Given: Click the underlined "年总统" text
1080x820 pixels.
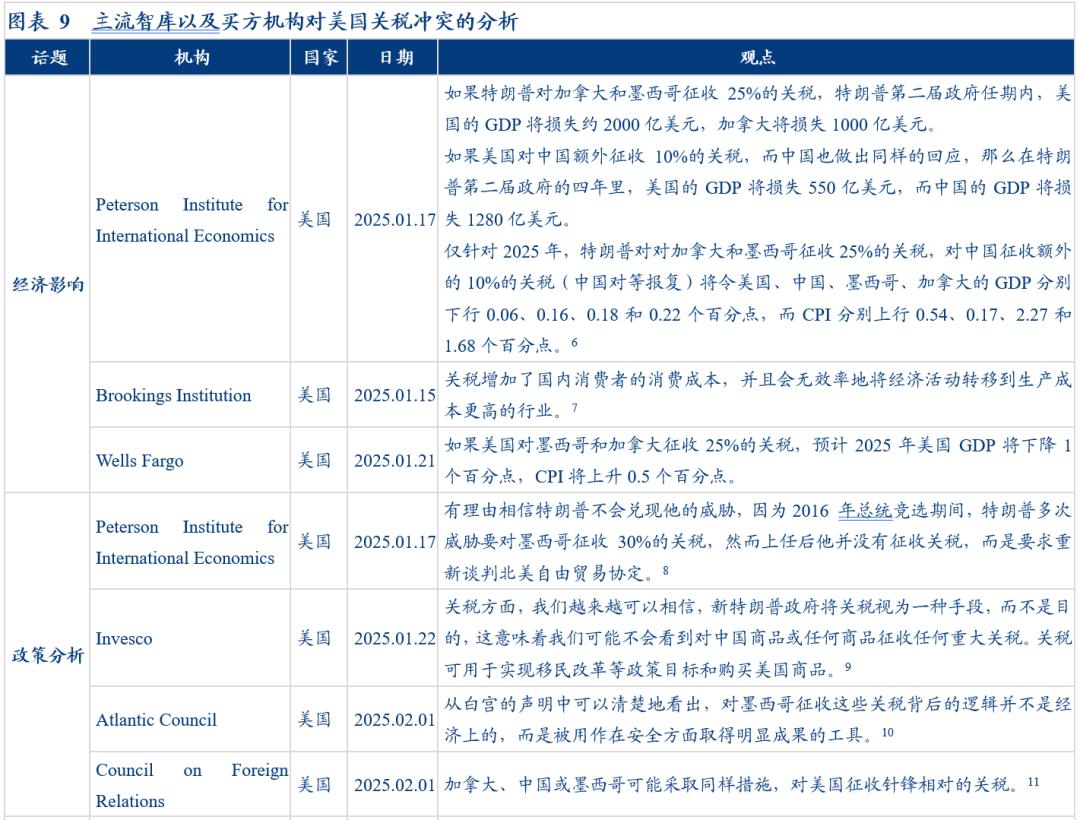Looking at the screenshot, I should [864, 512].
